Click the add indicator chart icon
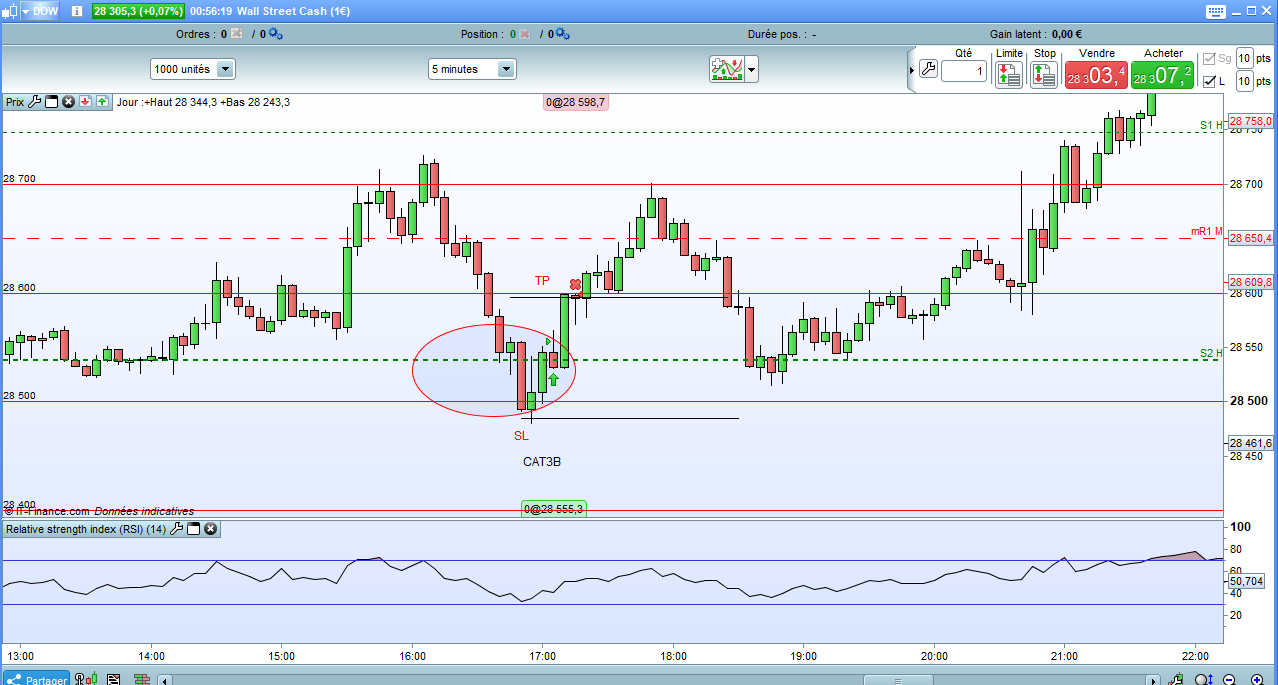Screen dimensions: 1278x685 [x=725, y=69]
